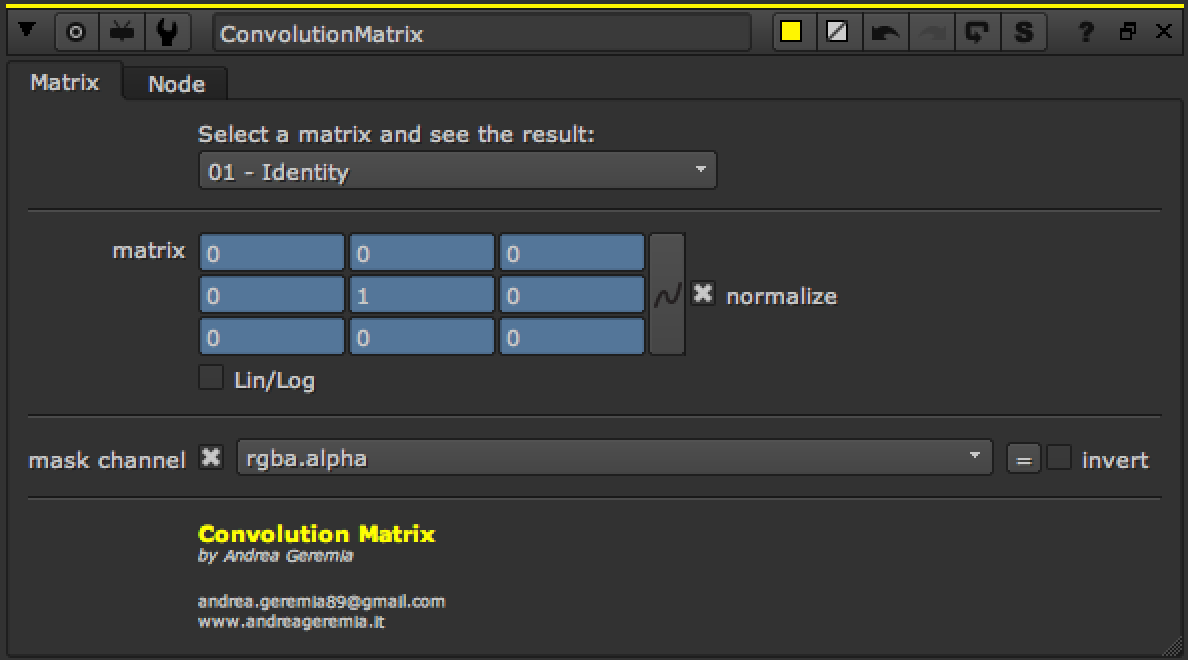Click the matrix animation curve button
This screenshot has height=660, width=1188.
(x=667, y=294)
